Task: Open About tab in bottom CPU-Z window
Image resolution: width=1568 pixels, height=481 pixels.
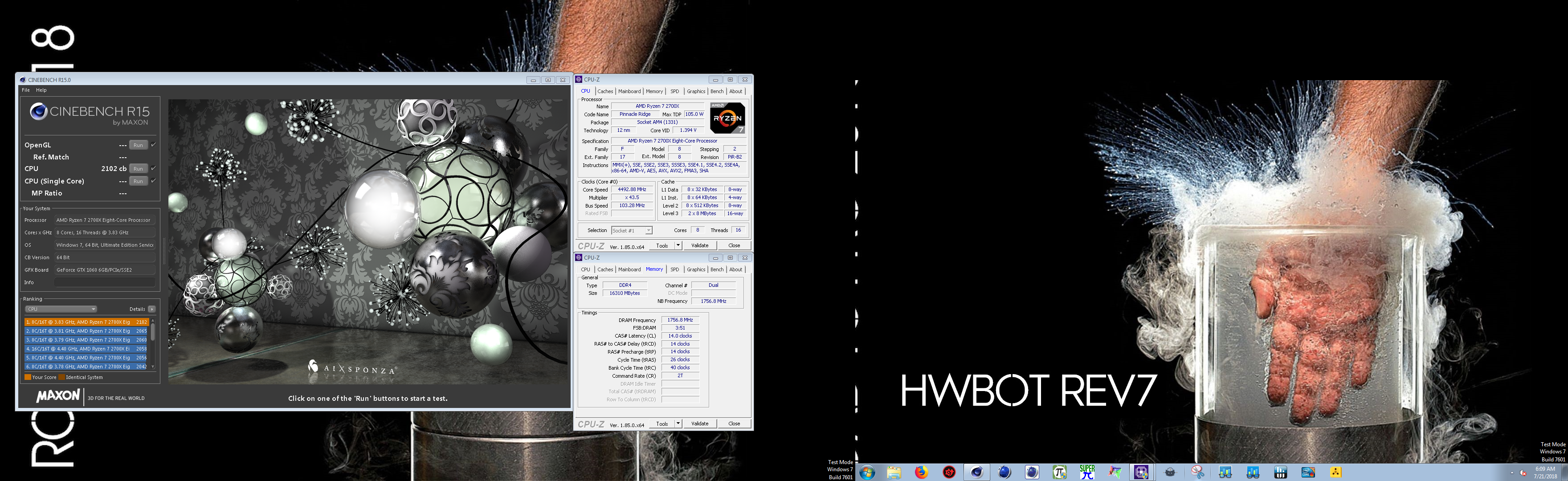Action: pos(736,270)
